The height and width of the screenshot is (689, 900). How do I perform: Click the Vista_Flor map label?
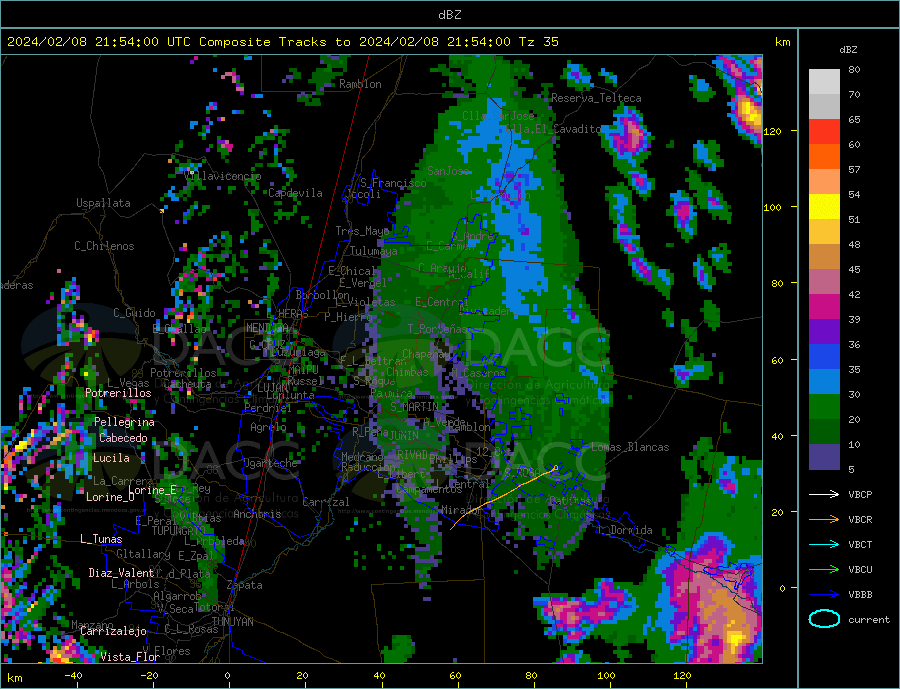coord(130,656)
